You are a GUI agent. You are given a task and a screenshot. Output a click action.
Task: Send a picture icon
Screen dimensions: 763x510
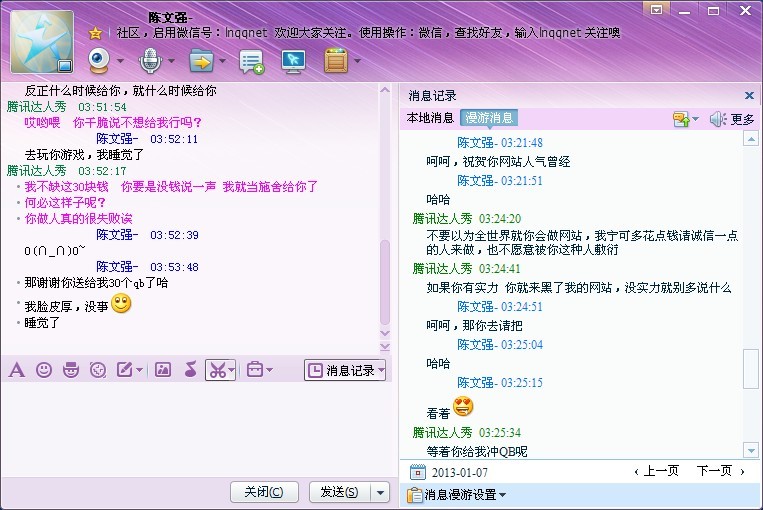click(x=163, y=370)
